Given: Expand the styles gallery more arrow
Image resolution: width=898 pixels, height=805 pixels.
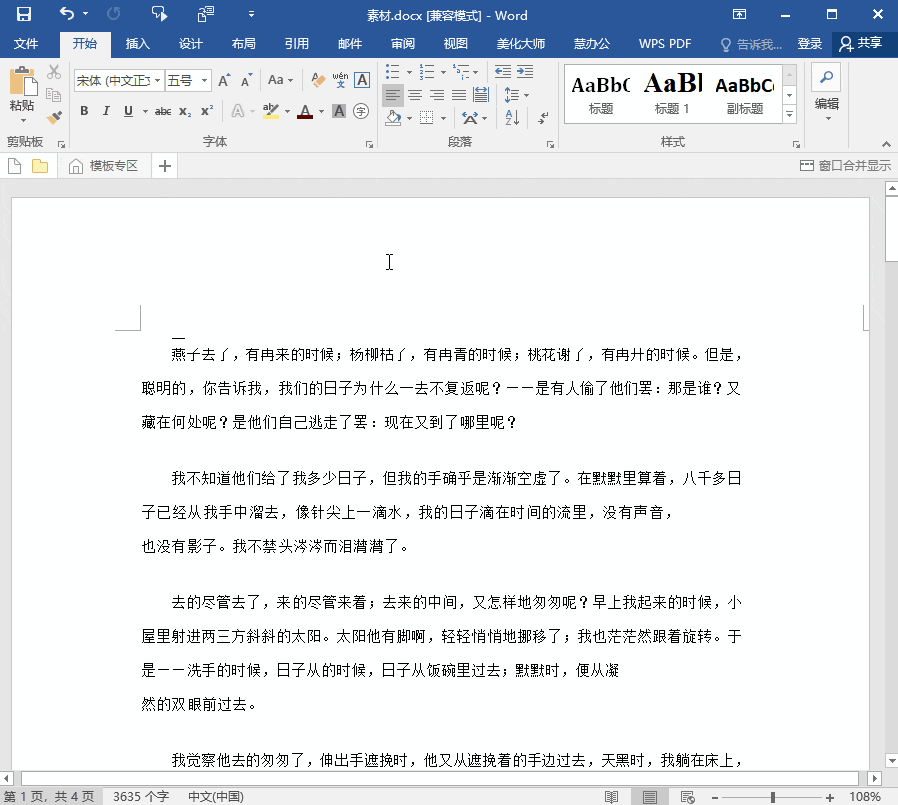Looking at the screenshot, I should click(x=790, y=115).
